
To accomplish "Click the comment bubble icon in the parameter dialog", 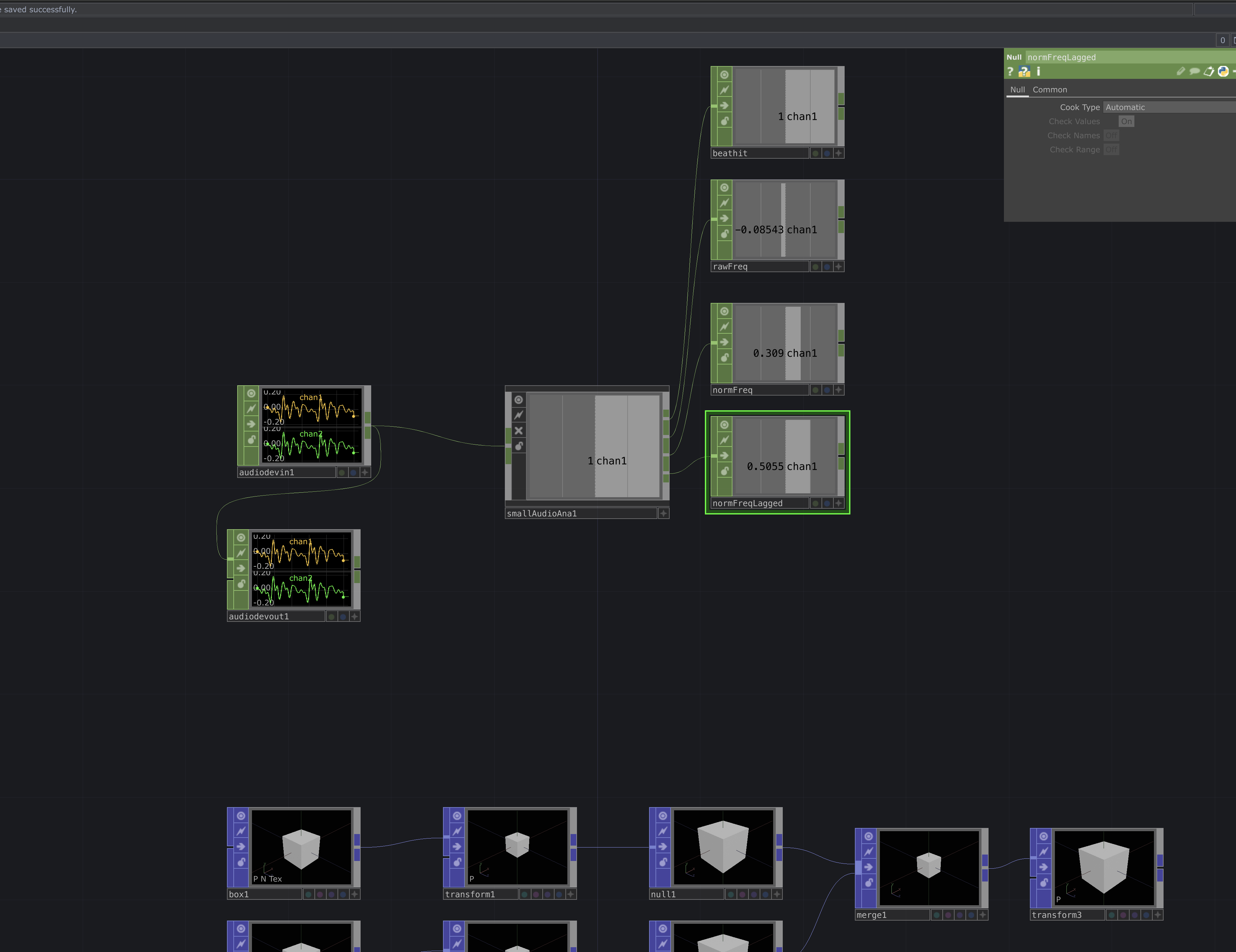I will pyautogui.click(x=1194, y=71).
